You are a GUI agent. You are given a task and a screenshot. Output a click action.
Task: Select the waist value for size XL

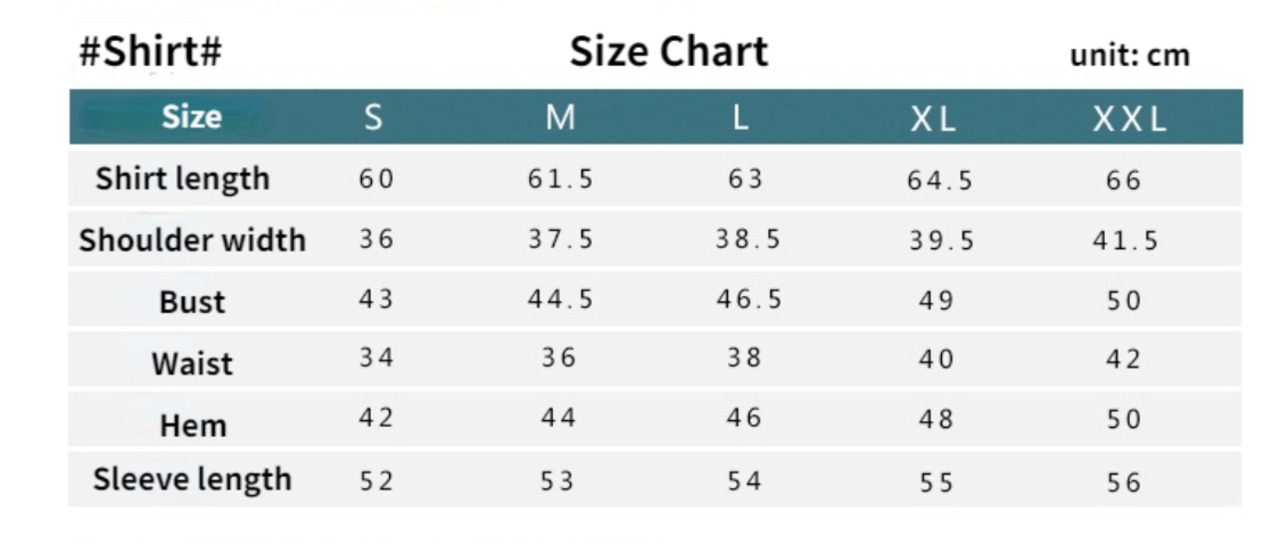tap(935, 360)
